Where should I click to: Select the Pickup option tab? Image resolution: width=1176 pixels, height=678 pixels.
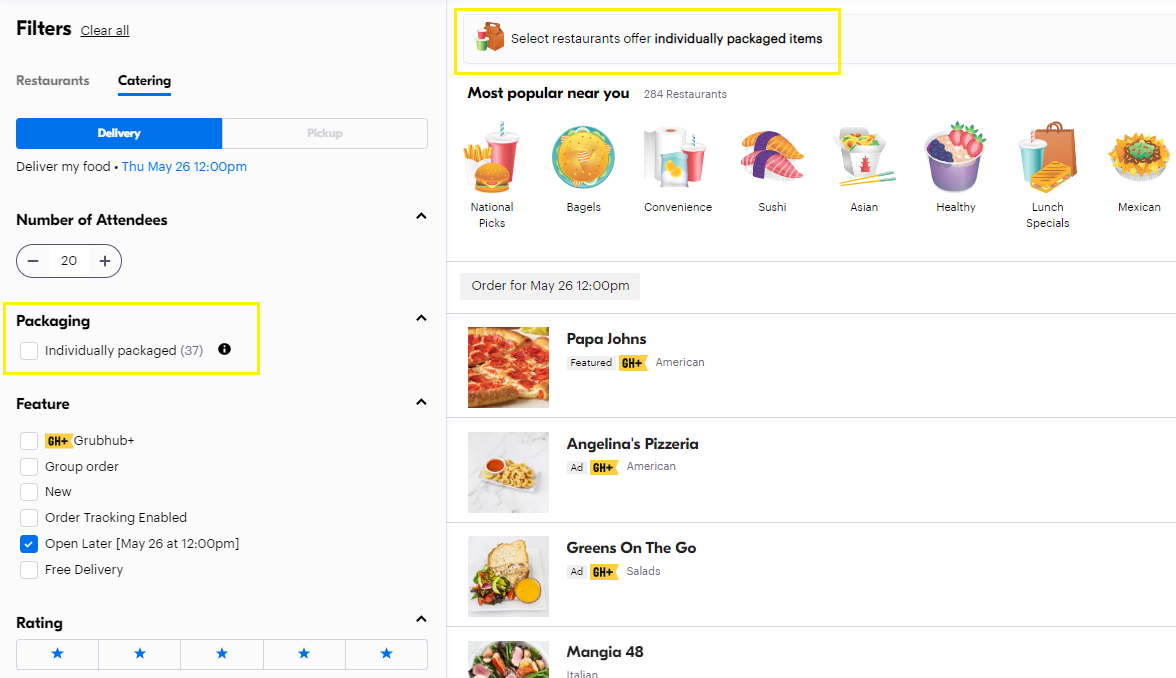pos(324,133)
